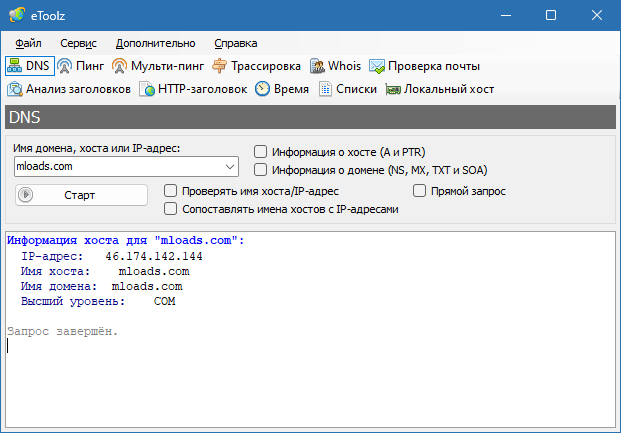Open the Мульти-пинг antenna icon

(x=119, y=66)
